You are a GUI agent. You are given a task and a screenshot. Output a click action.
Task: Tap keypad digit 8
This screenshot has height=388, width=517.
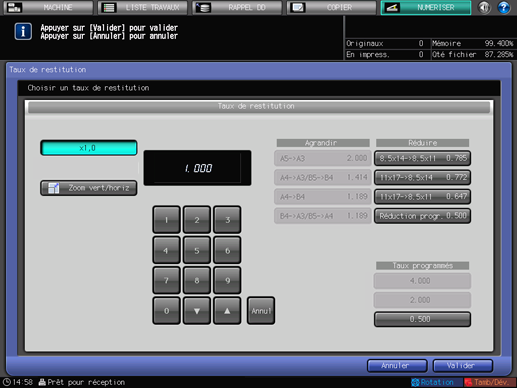coord(197,280)
